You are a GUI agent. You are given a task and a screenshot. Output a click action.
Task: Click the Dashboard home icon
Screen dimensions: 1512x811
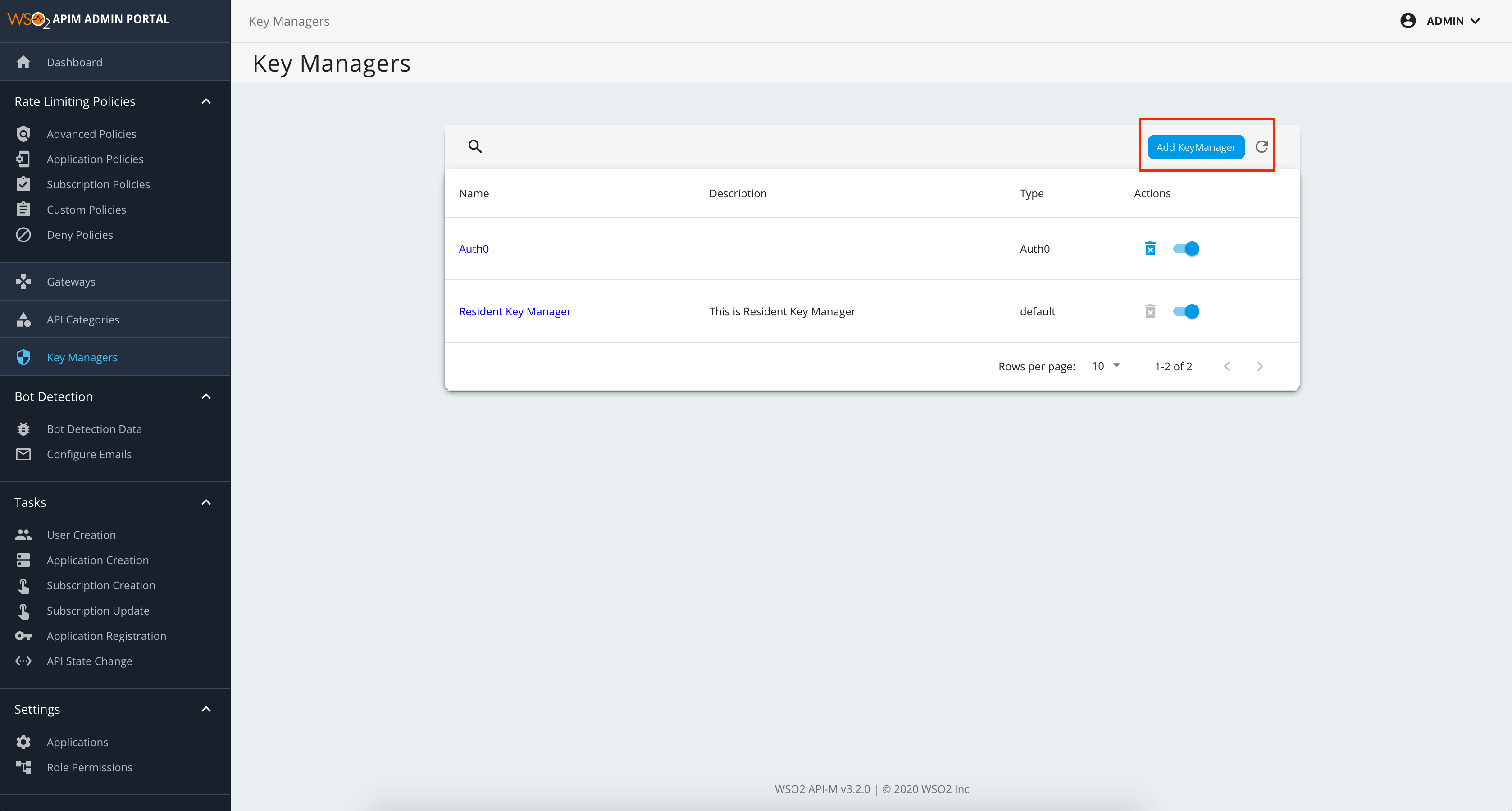pyautogui.click(x=23, y=62)
